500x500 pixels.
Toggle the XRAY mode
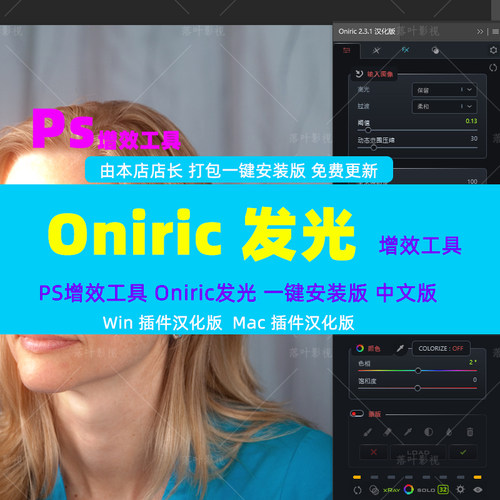(x=391, y=490)
